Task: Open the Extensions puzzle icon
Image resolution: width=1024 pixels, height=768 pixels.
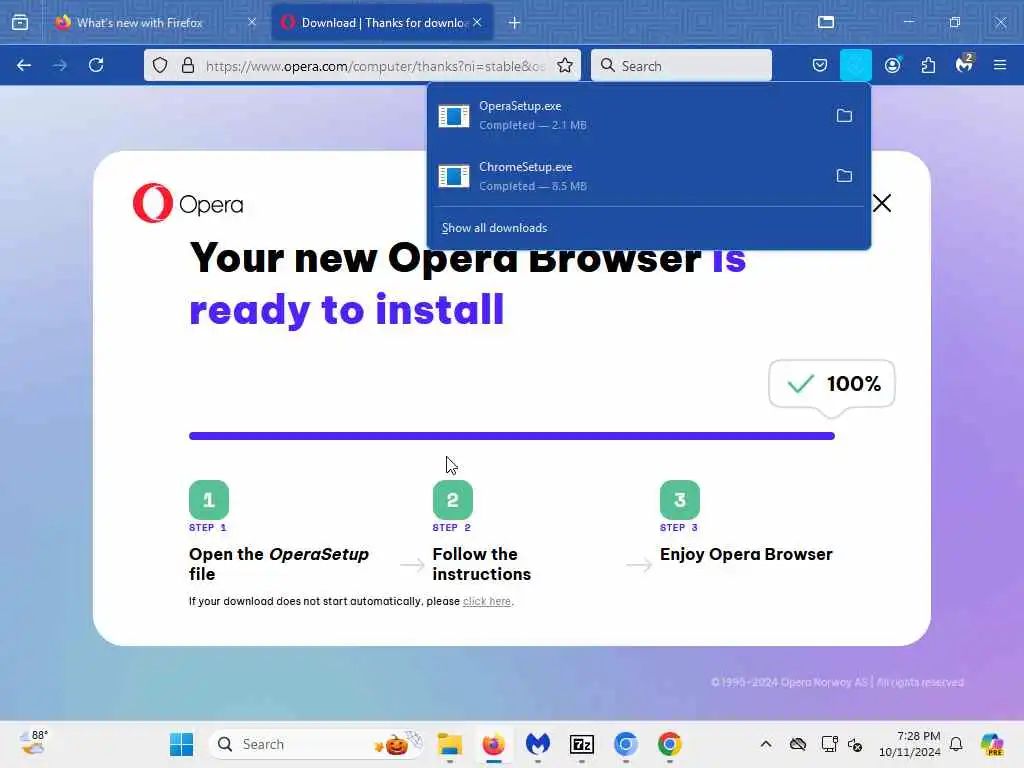Action: point(928,65)
